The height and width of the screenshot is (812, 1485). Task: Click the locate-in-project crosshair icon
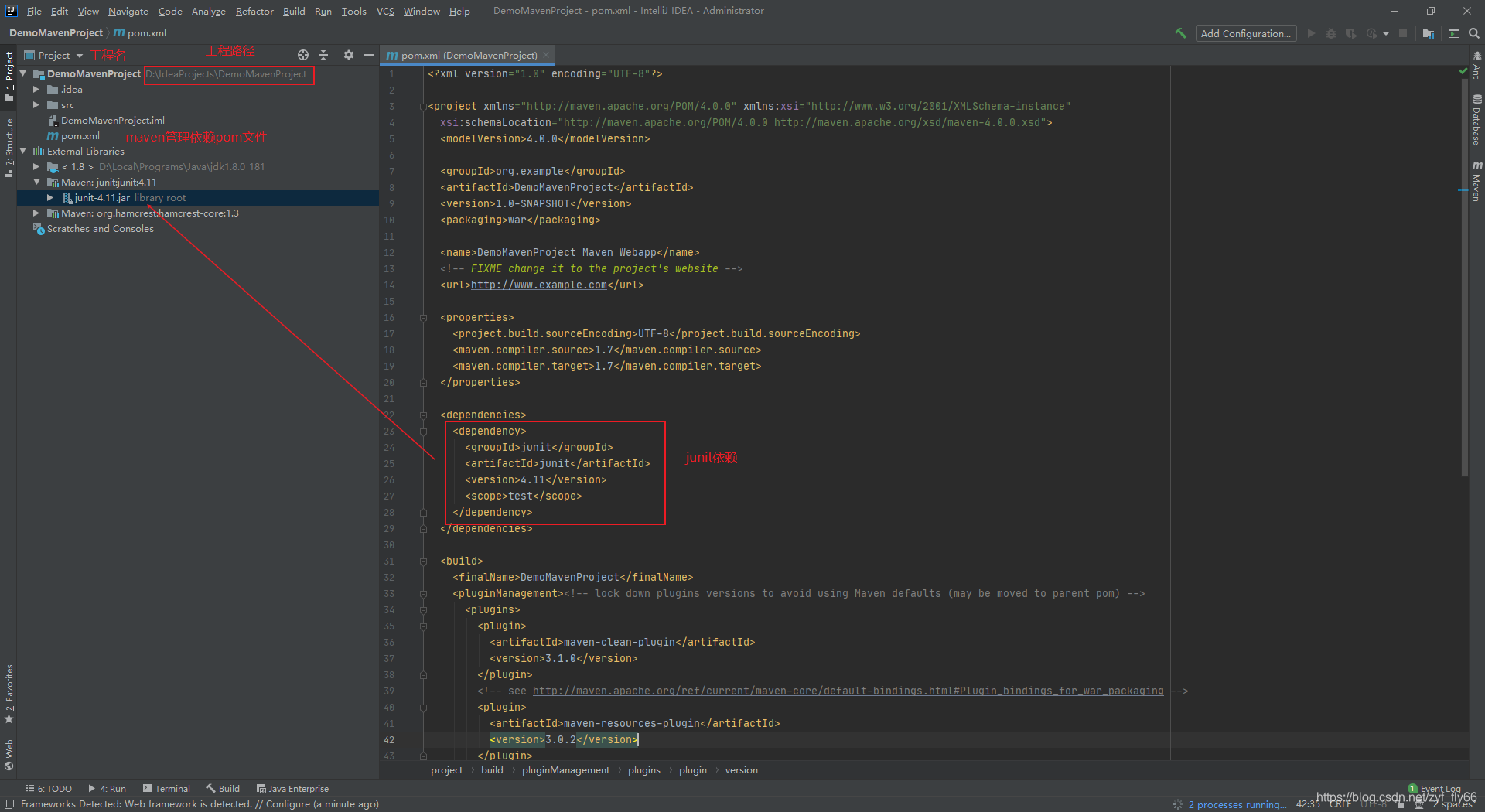pyautogui.click(x=303, y=55)
